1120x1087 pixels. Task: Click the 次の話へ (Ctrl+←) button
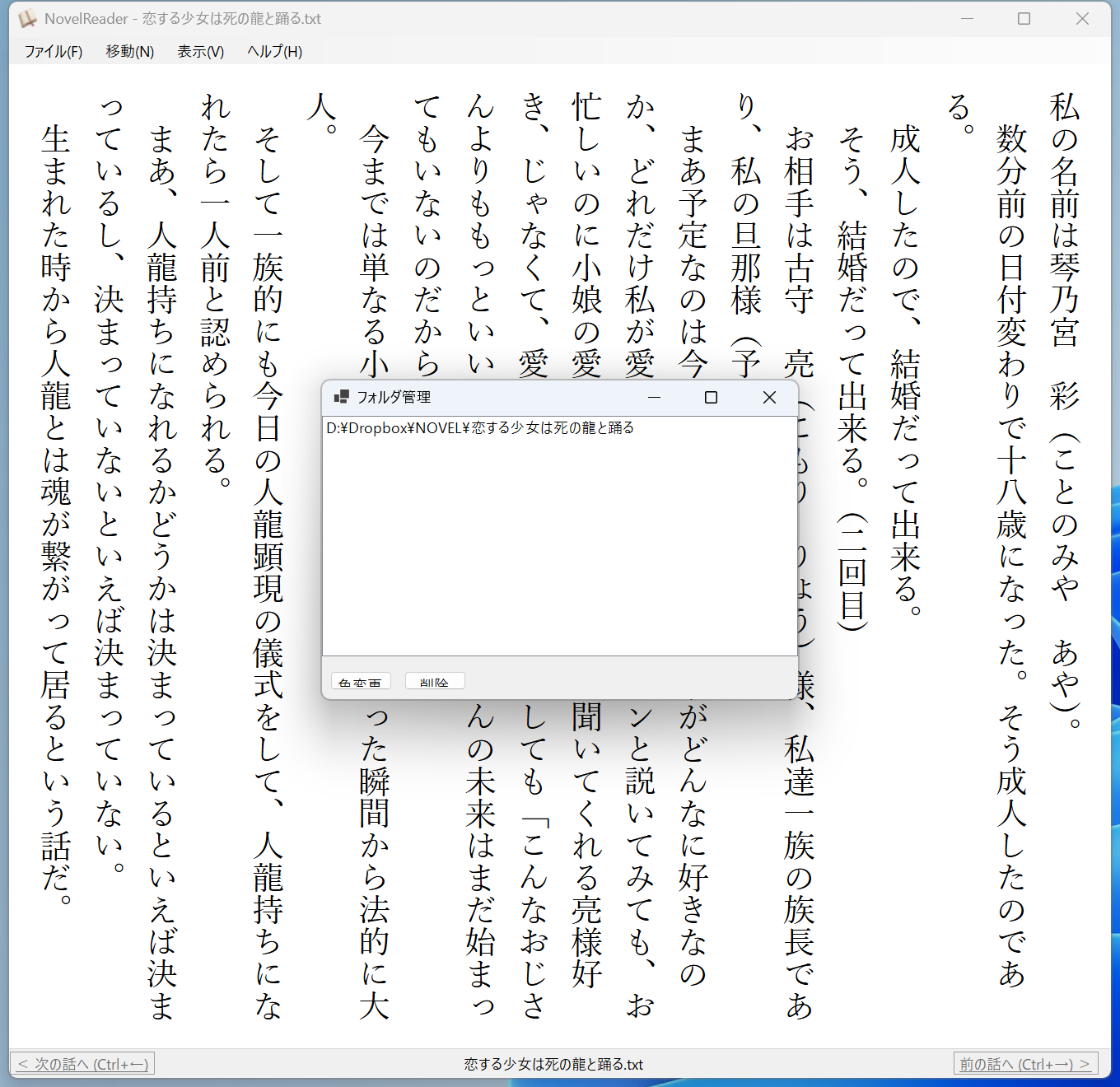tap(82, 1064)
